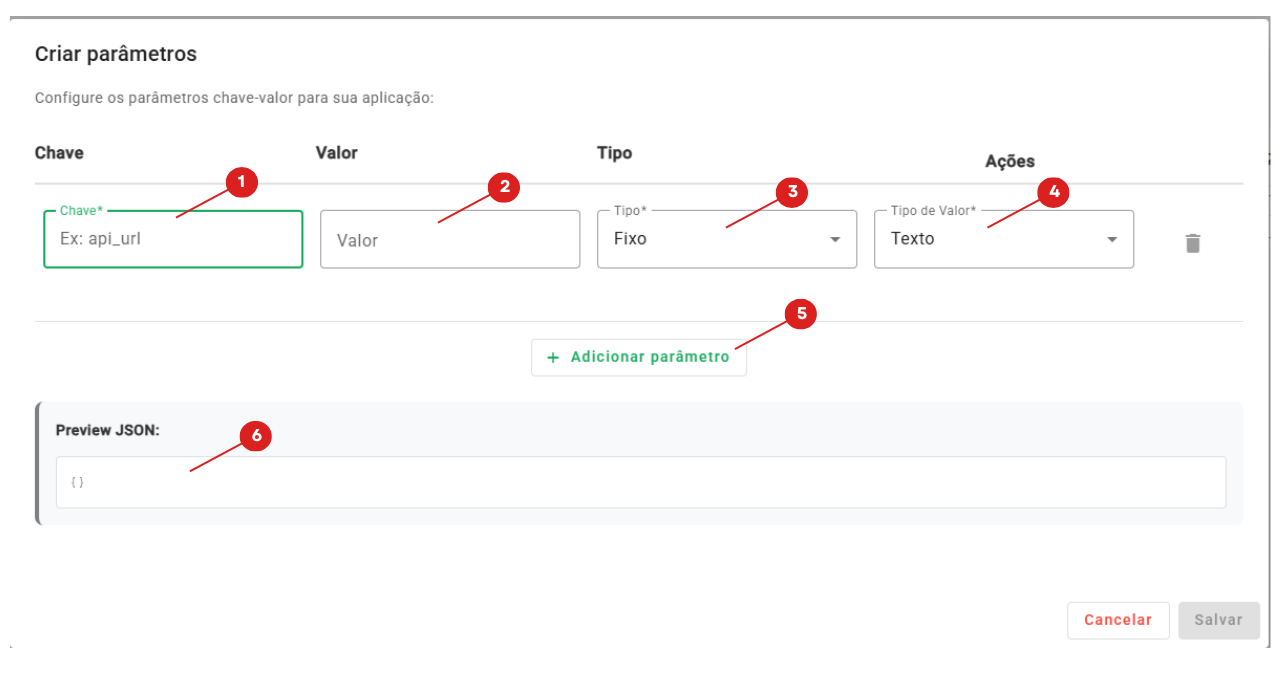
Task: Click red annotation marker number 2
Action: [503, 187]
